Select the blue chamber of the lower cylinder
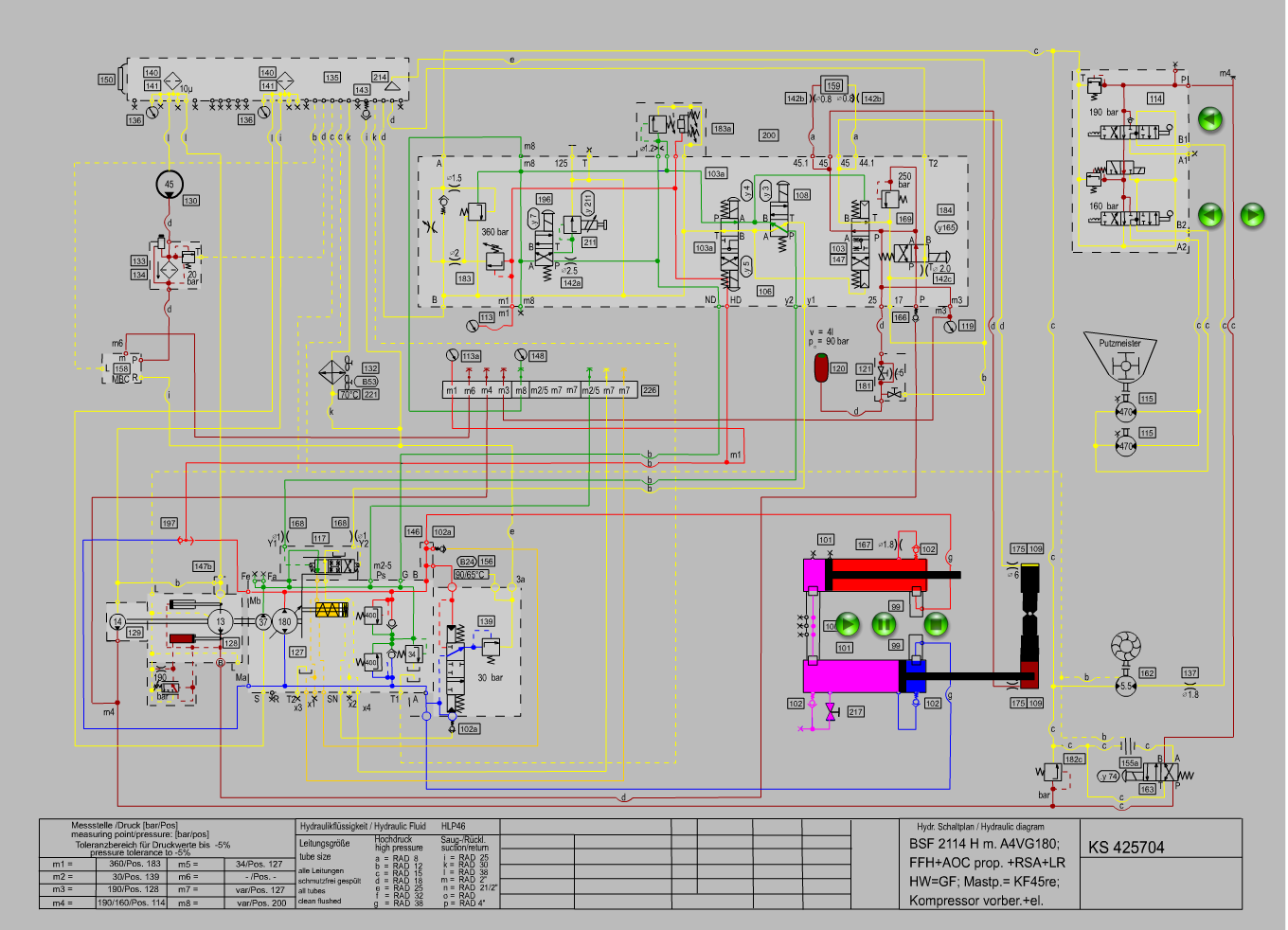 point(917,676)
